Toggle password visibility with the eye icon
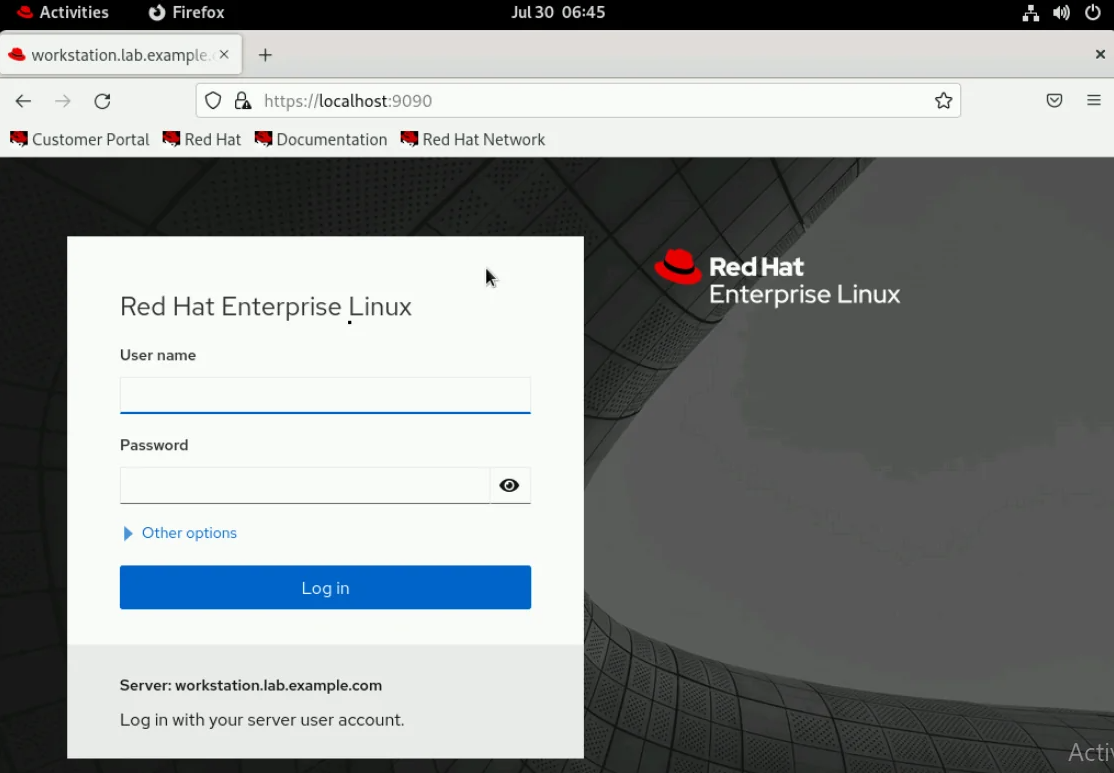 pos(509,485)
